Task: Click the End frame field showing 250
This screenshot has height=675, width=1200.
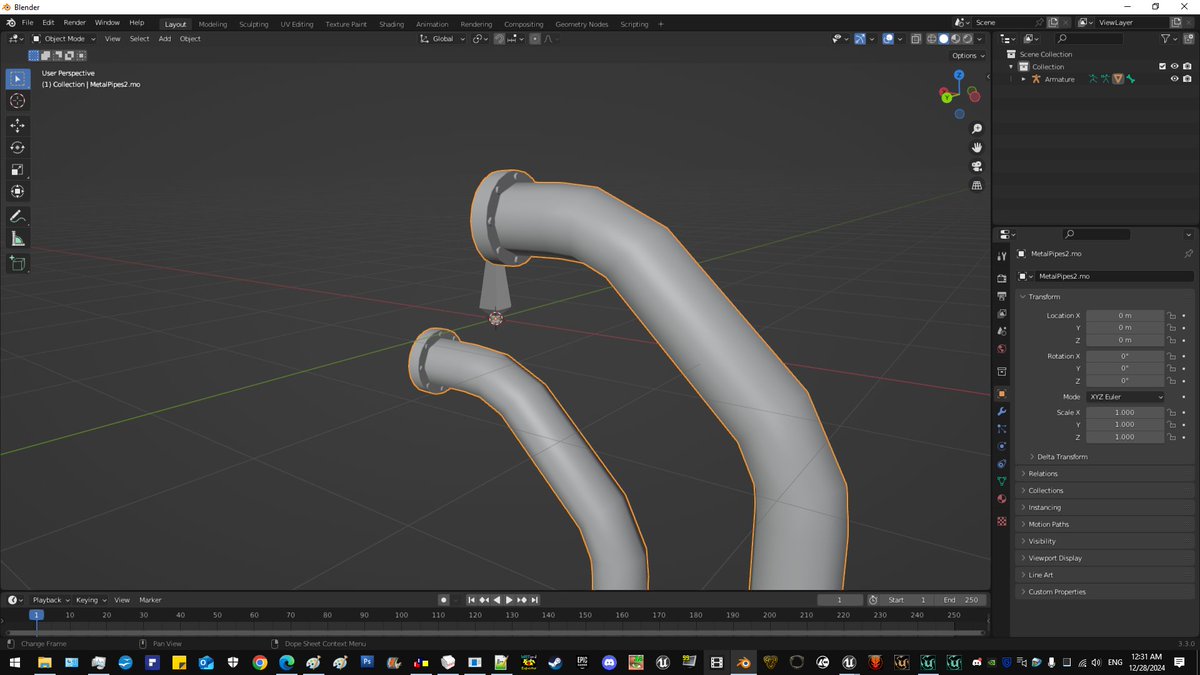Action: coord(960,600)
